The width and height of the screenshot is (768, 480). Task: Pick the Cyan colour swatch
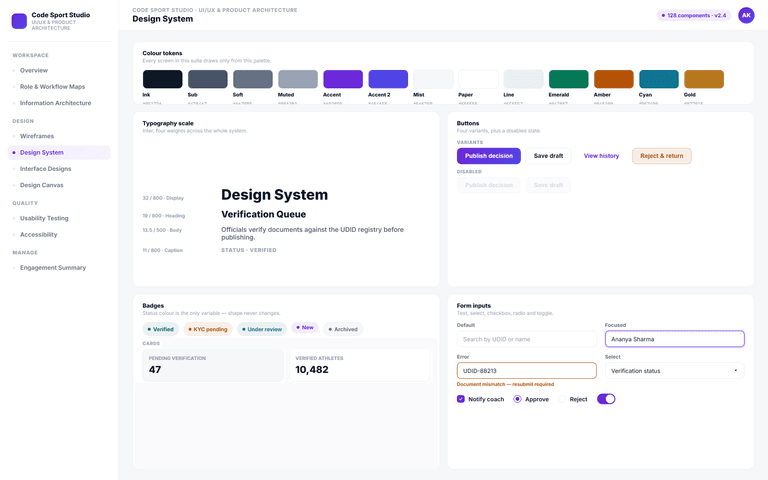[x=659, y=79]
